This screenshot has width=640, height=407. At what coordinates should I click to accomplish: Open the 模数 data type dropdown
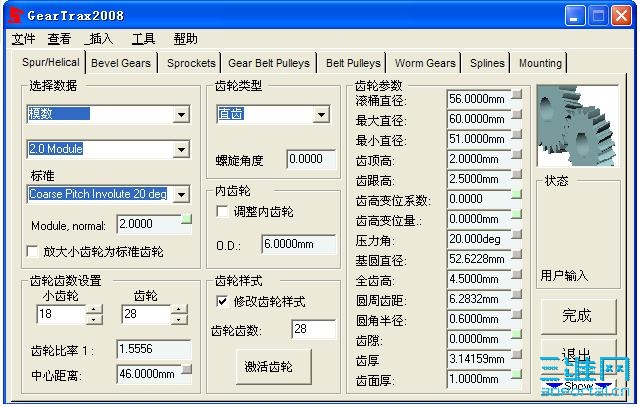pyautogui.click(x=182, y=115)
